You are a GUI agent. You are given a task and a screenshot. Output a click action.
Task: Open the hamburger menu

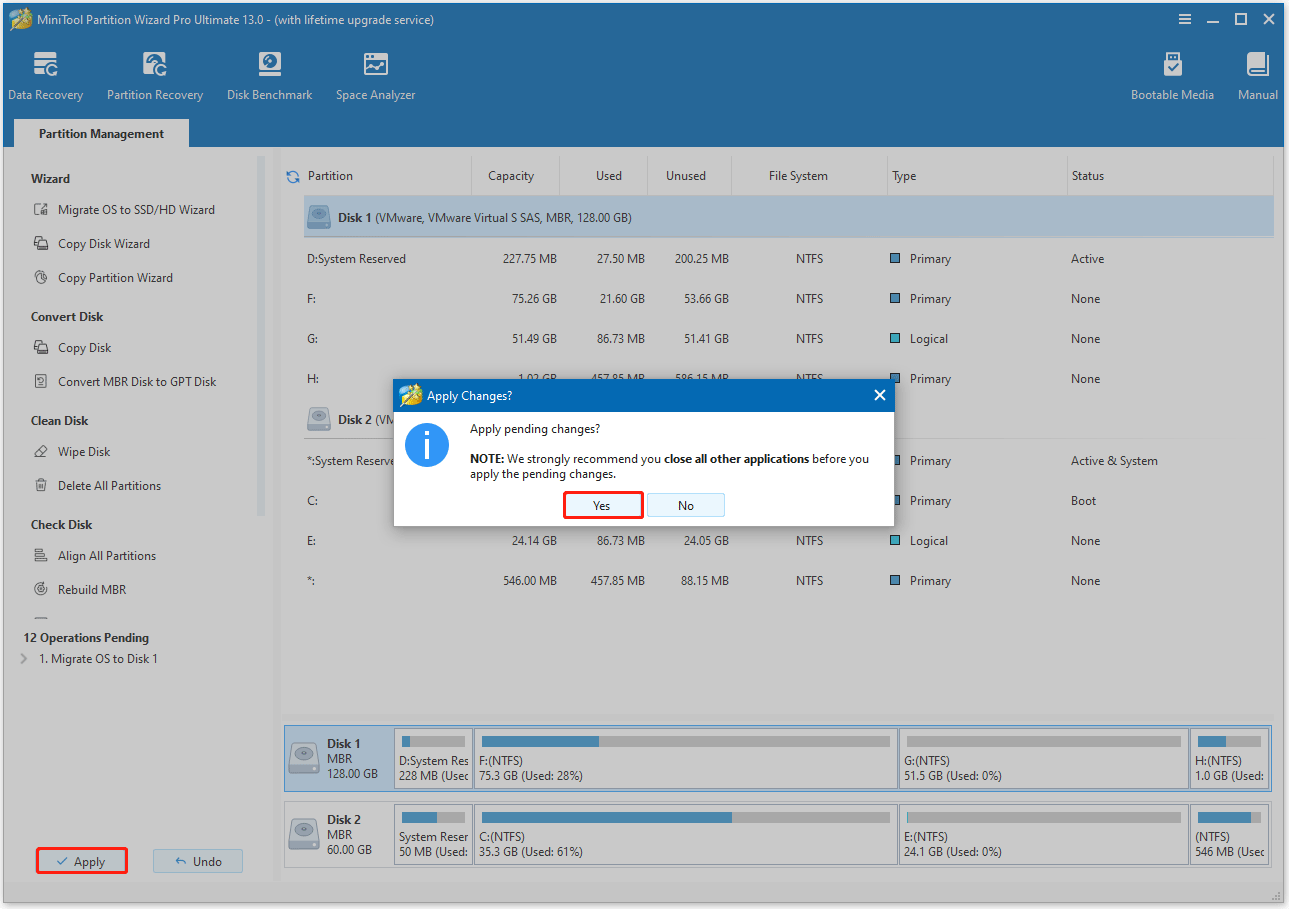[1184, 19]
